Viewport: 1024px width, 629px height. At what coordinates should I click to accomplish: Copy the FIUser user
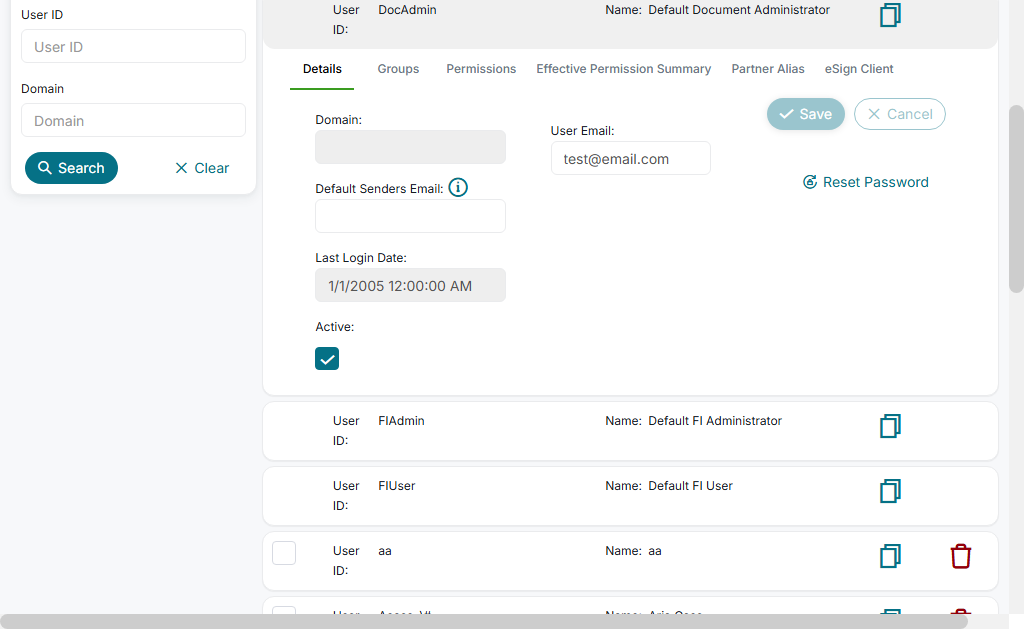point(890,491)
